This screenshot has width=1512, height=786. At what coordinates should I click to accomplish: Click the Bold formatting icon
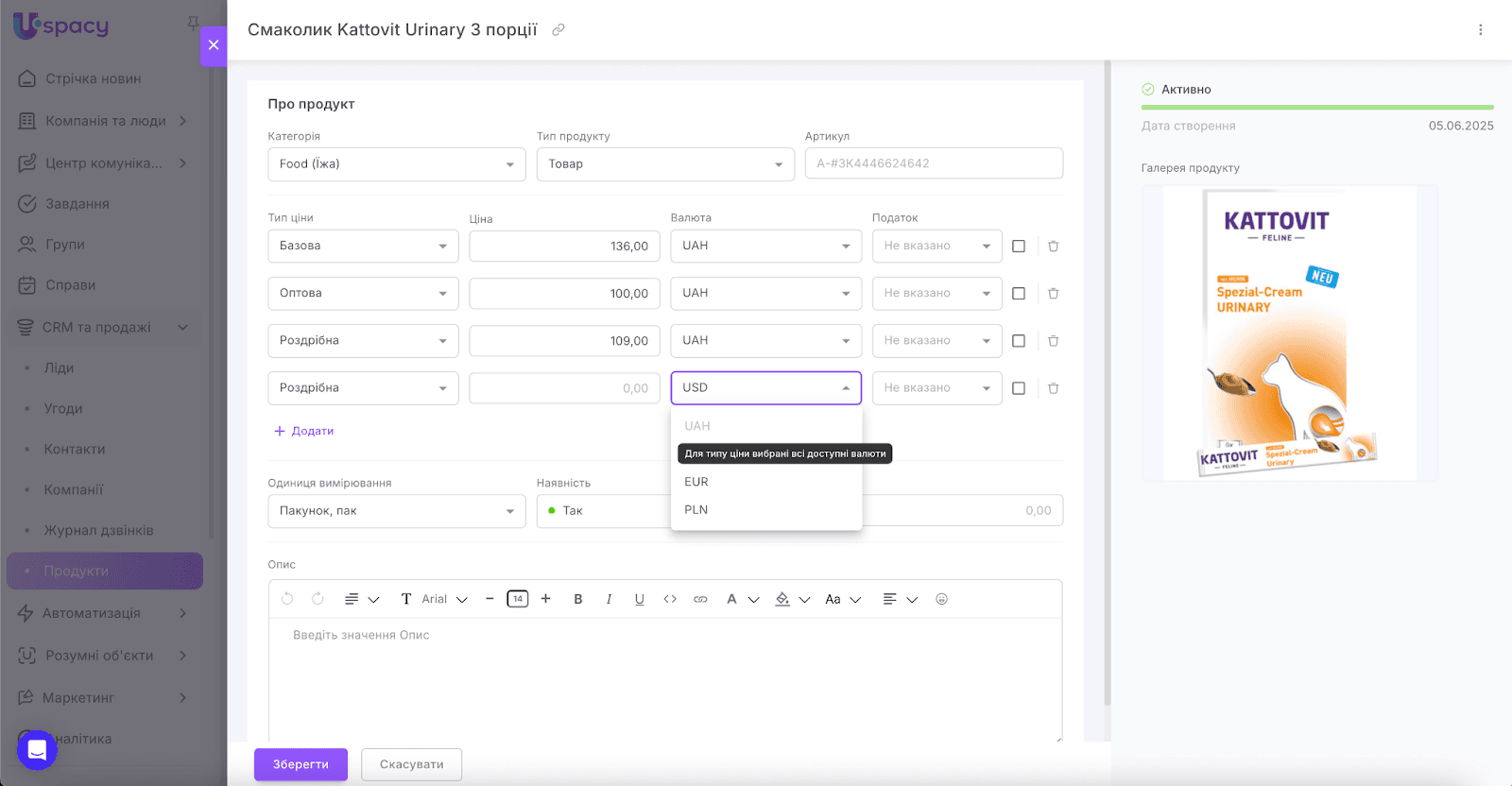[x=578, y=599]
